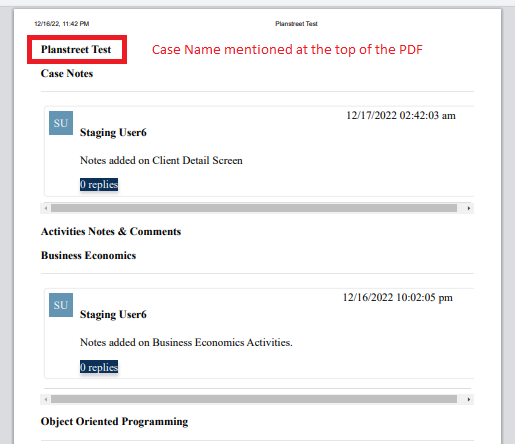Click horizontal scrollbar thumb under Business Economics note
This screenshot has height=444, width=515.
254,399
